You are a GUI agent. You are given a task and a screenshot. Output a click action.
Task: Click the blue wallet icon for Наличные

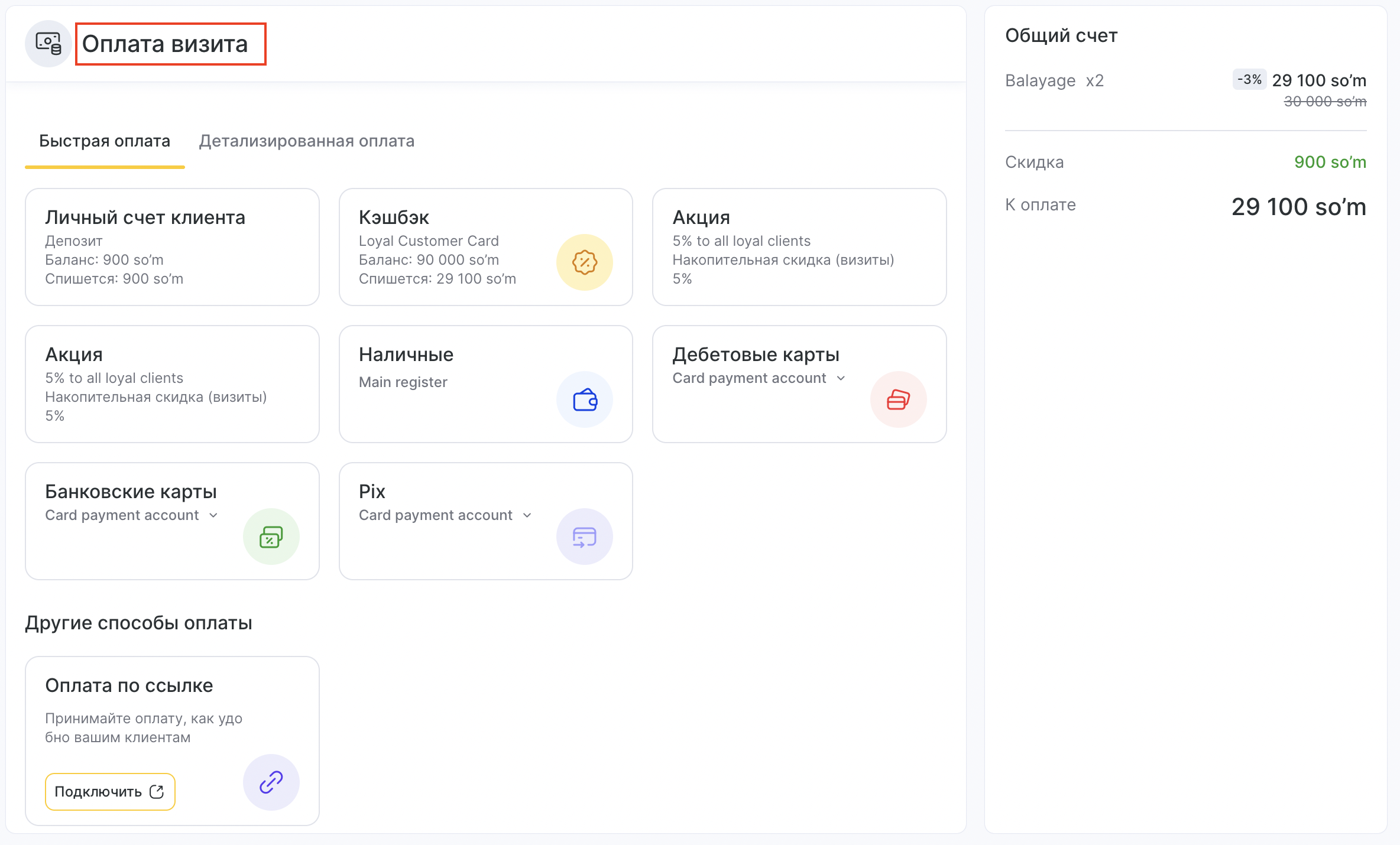point(584,399)
